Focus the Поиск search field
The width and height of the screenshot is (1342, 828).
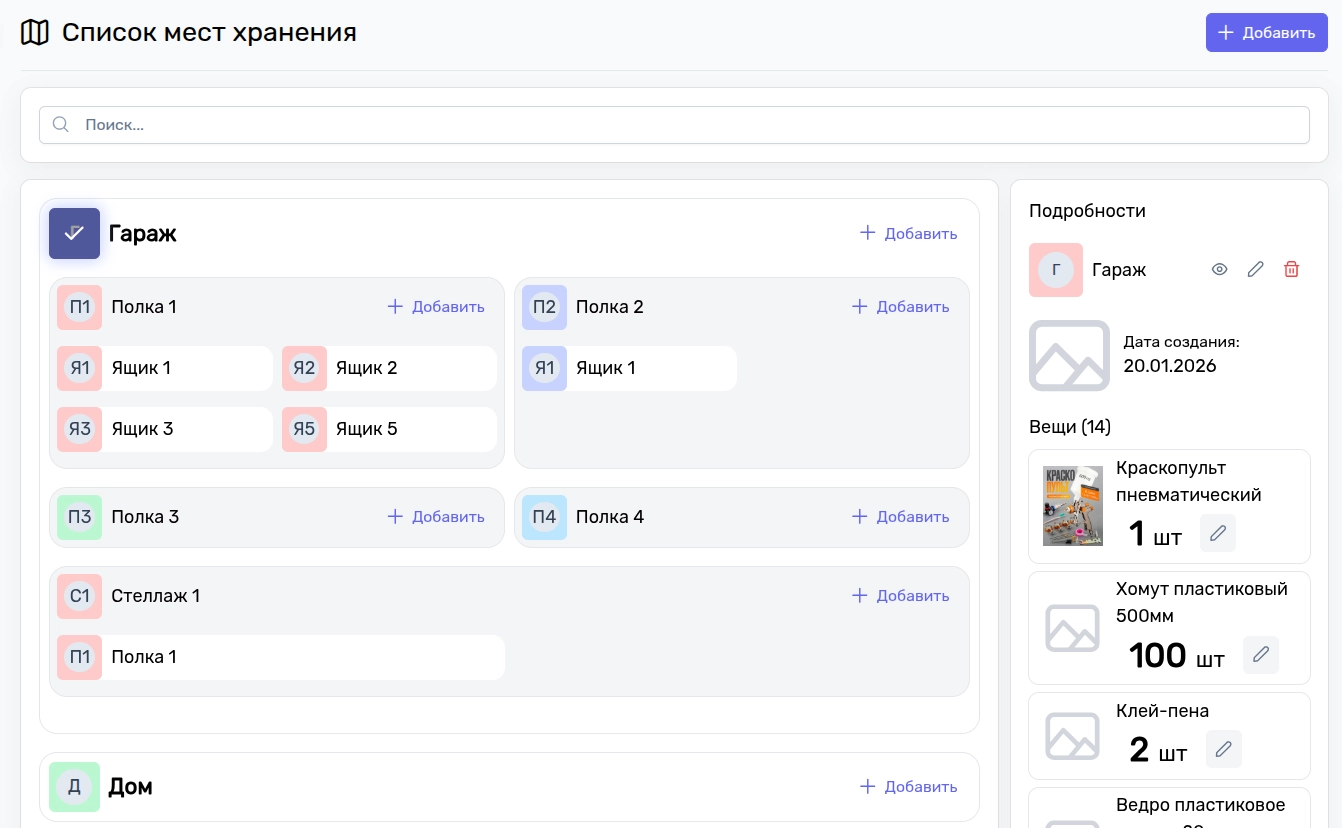click(x=674, y=125)
